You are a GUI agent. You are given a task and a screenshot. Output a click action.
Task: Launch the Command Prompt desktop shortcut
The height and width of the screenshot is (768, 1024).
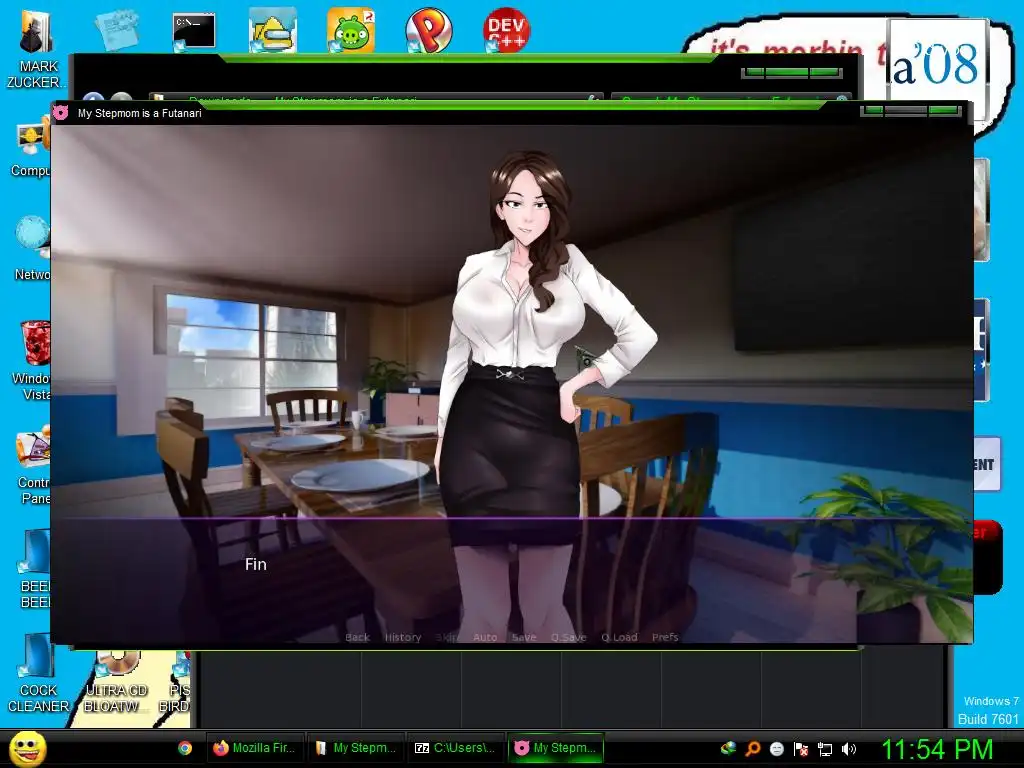tap(194, 31)
